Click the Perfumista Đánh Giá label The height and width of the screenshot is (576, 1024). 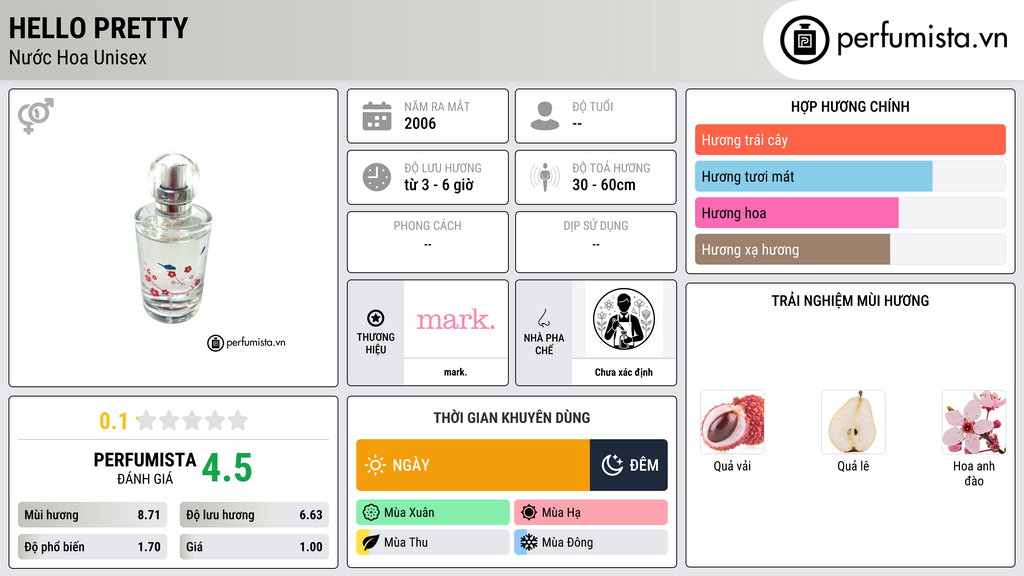(145, 468)
